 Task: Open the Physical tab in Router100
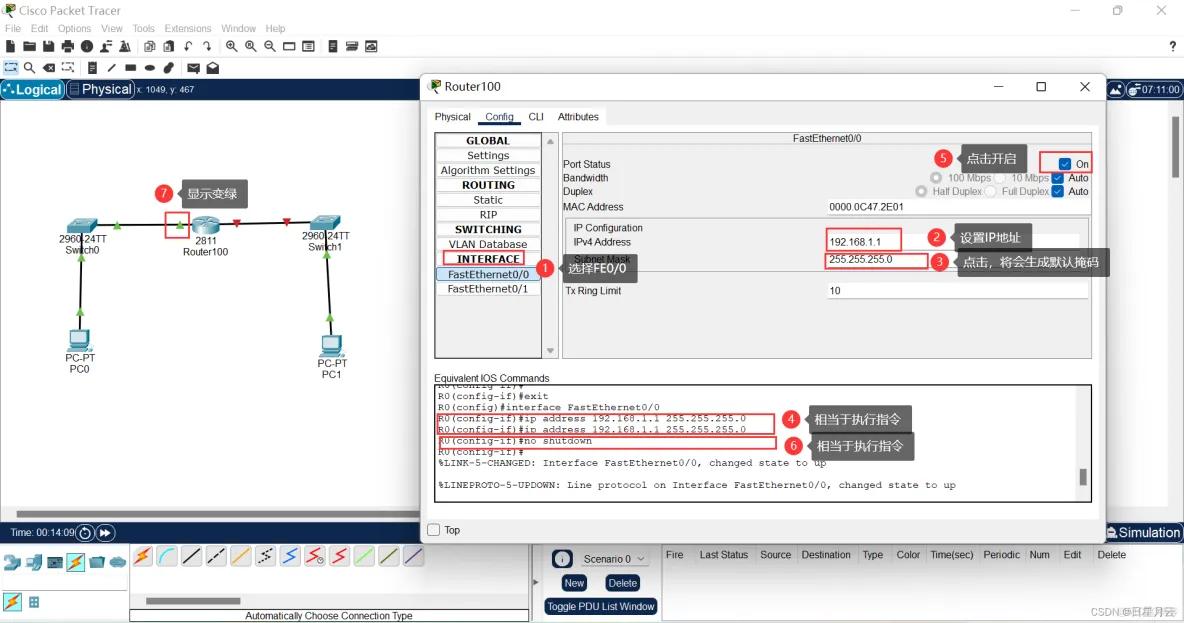452,117
